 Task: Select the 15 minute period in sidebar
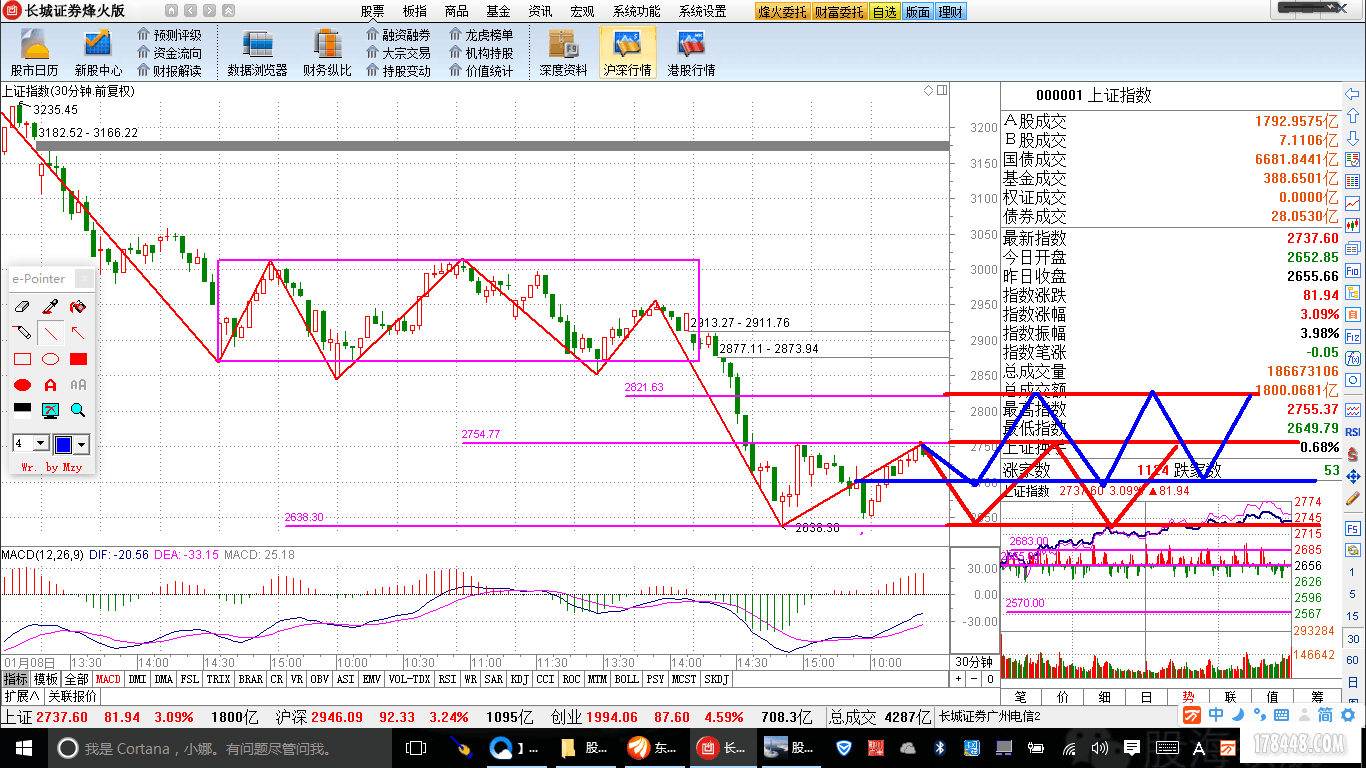[1353, 618]
